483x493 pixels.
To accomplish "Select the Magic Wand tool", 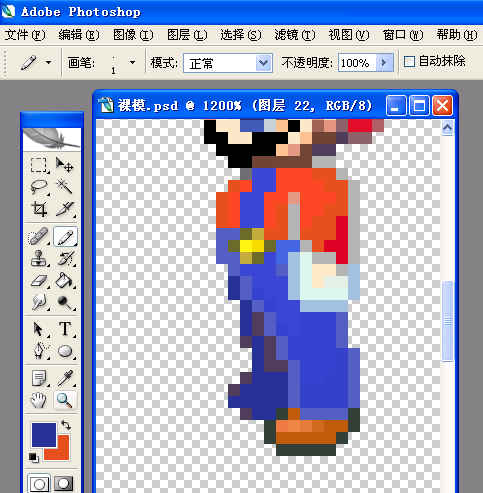I will 65,187.
